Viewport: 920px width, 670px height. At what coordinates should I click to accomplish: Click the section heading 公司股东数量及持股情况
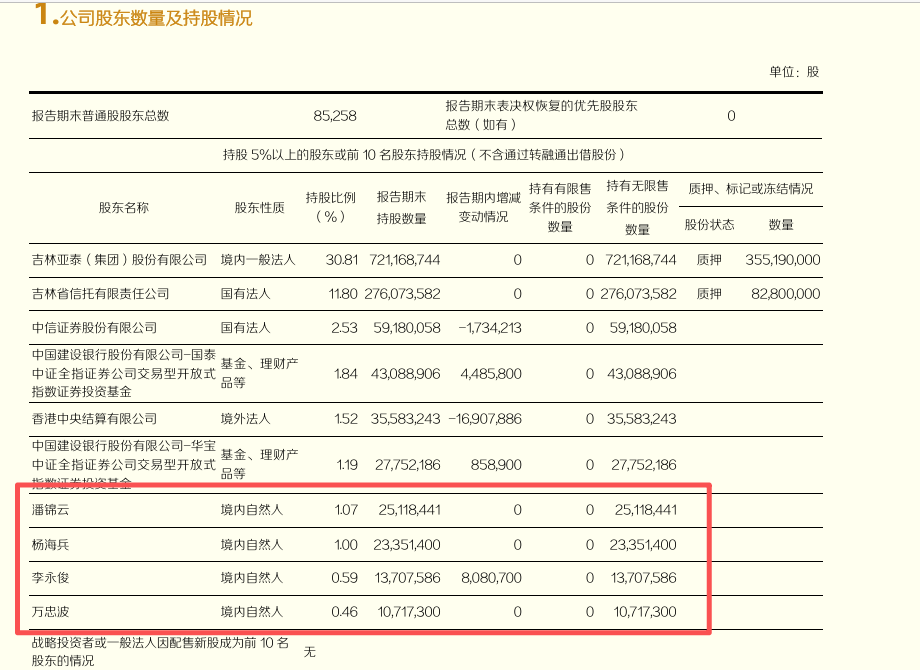[156, 18]
